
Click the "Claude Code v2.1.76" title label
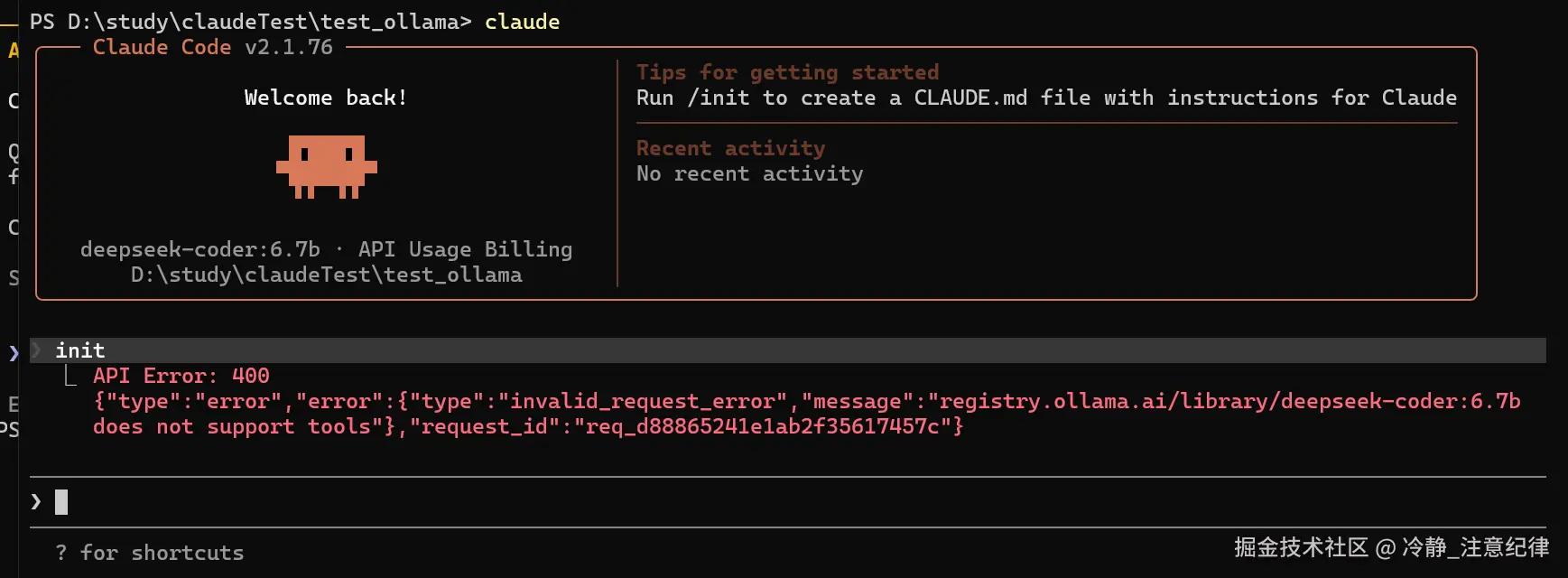(x=212, y=47)
